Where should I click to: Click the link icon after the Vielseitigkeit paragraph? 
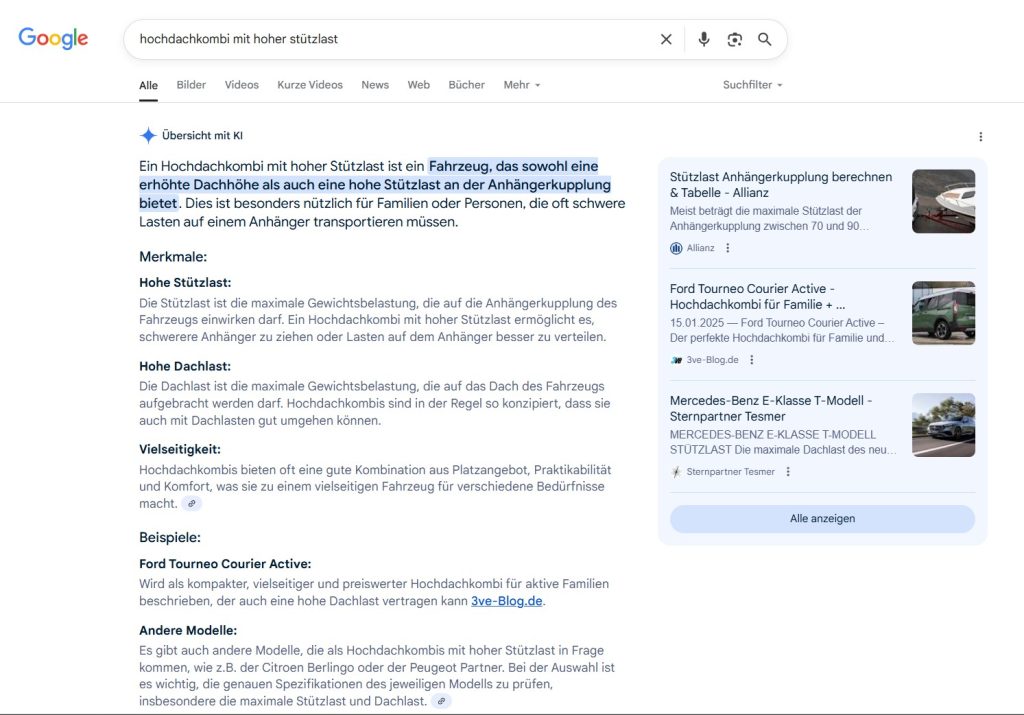point(191,503)
